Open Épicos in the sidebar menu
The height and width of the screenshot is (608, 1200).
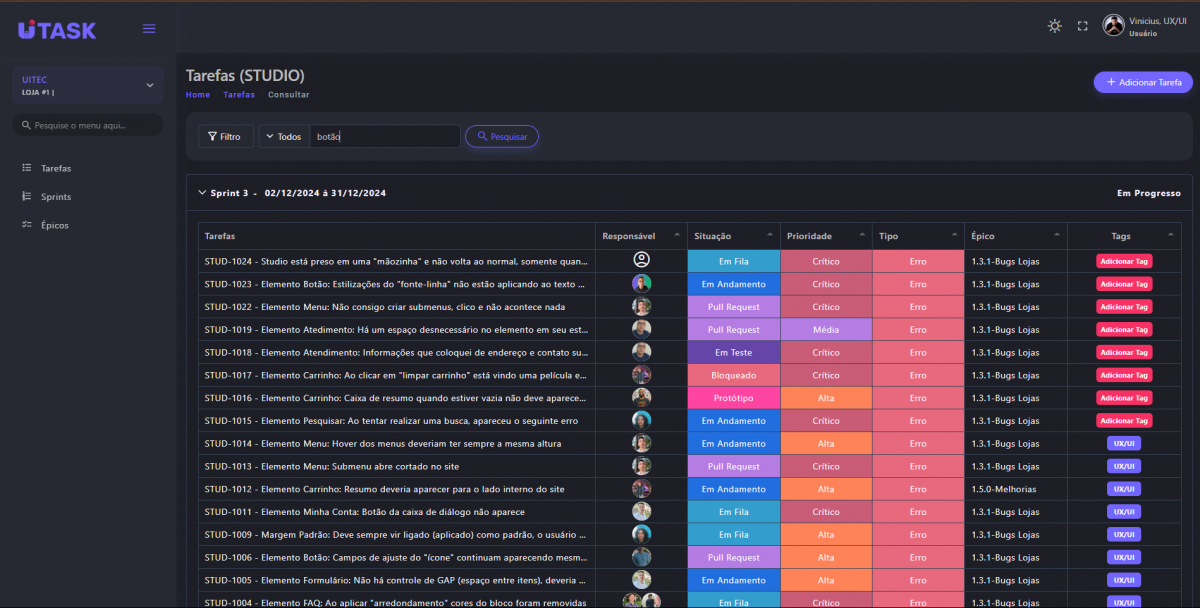click(55, 225)
